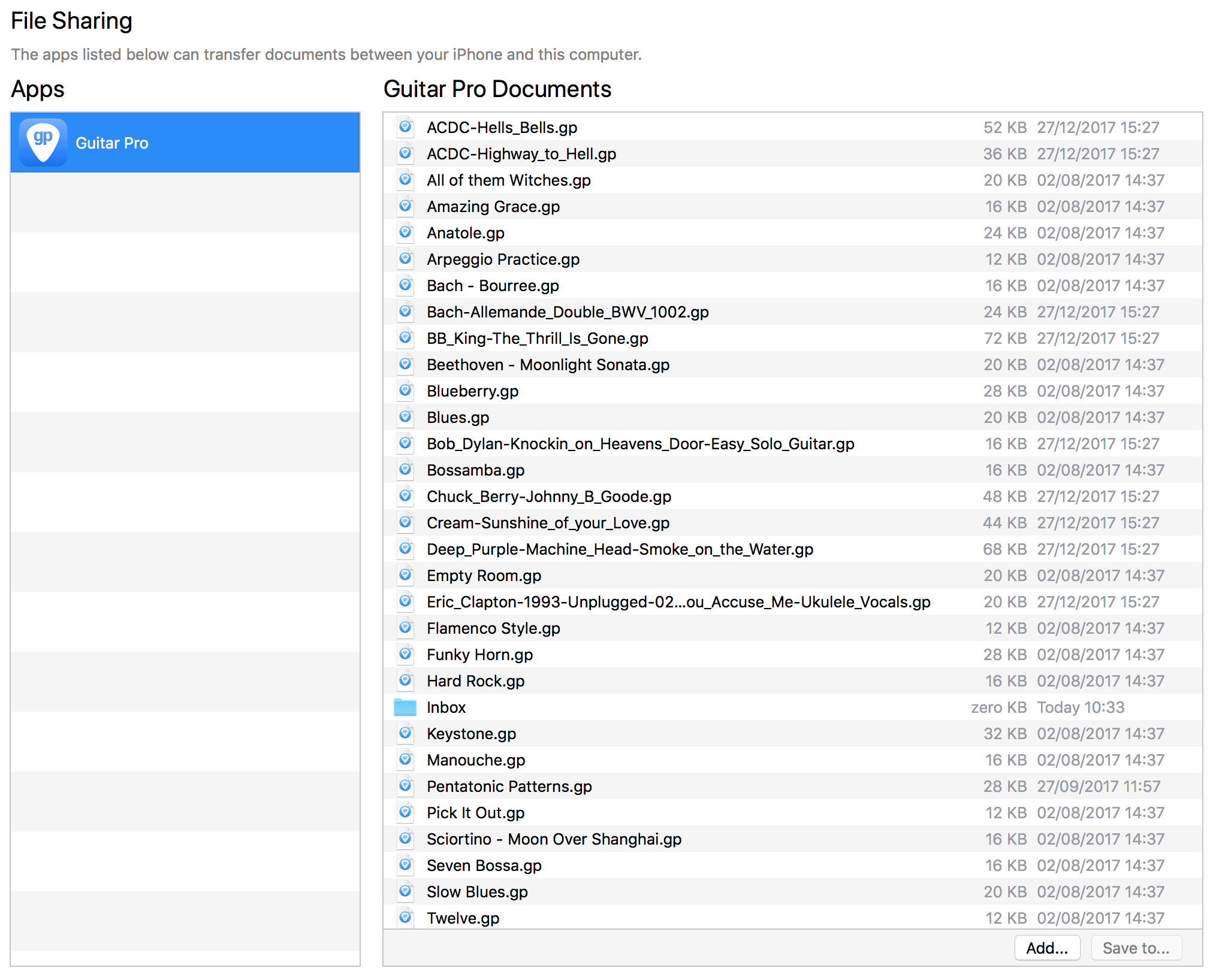This screenshot has height=980, width=1213.
Task: Click the Cream-Sunshine_of_your_Love.gp file icon
Action: coord(406,522)
